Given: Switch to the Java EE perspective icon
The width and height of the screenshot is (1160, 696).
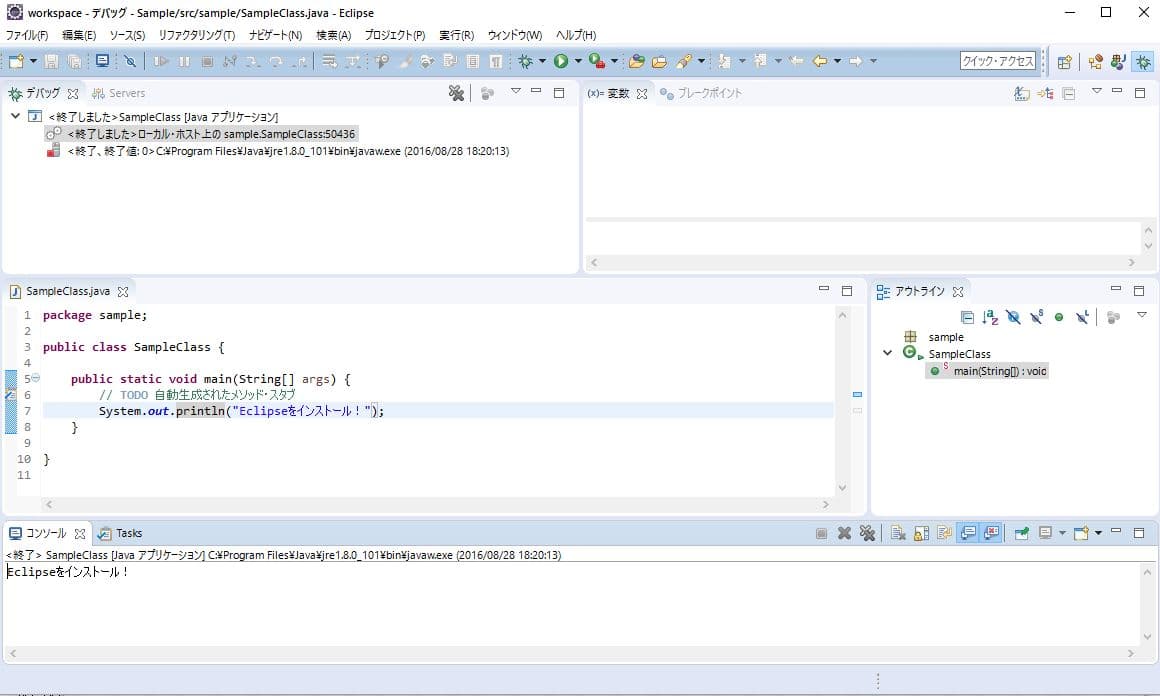Looking at the screenshot, I should [x=1095, y=62].
